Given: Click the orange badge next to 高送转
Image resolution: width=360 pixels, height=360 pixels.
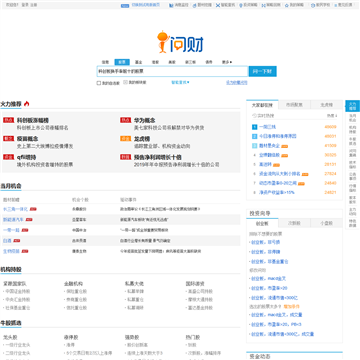Looking at the screenshot, I should coord(276,165).
